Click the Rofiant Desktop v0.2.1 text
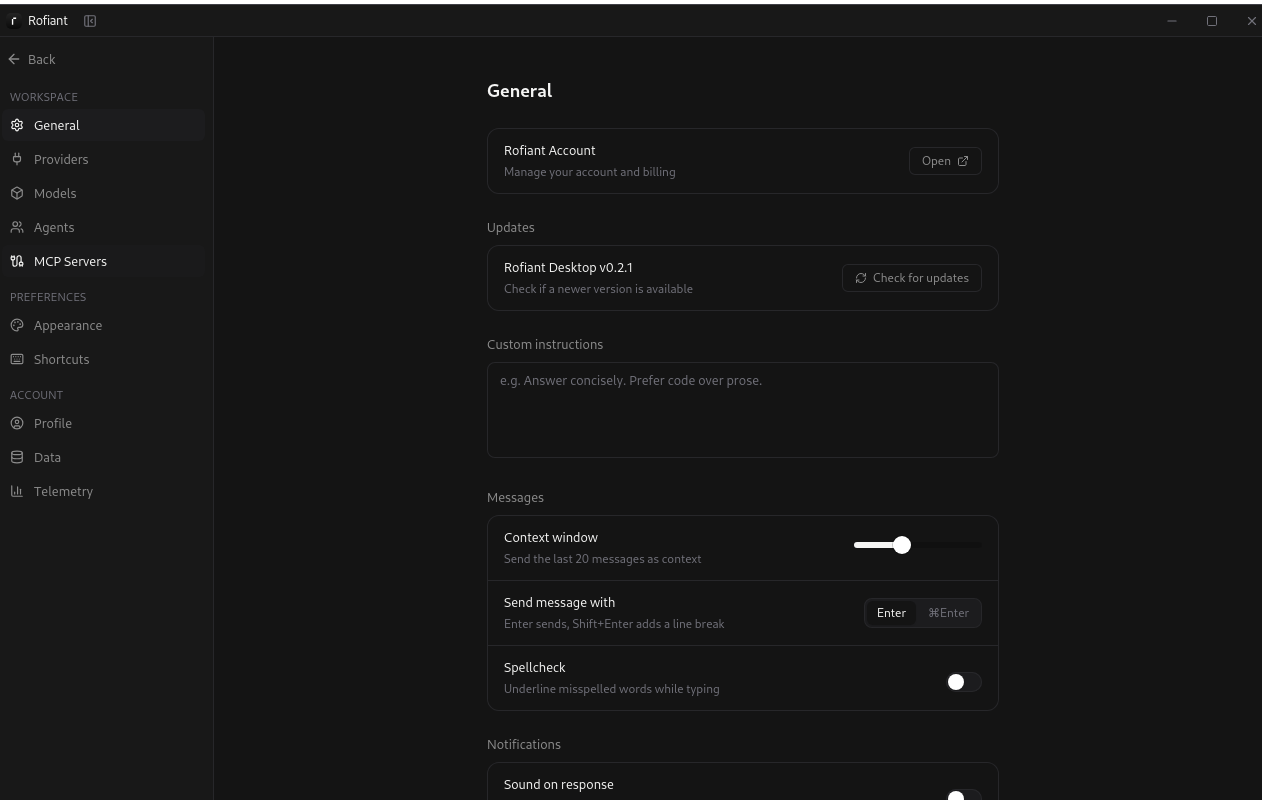This screenshot has width=1262, height=800. (x=568, y=268)
